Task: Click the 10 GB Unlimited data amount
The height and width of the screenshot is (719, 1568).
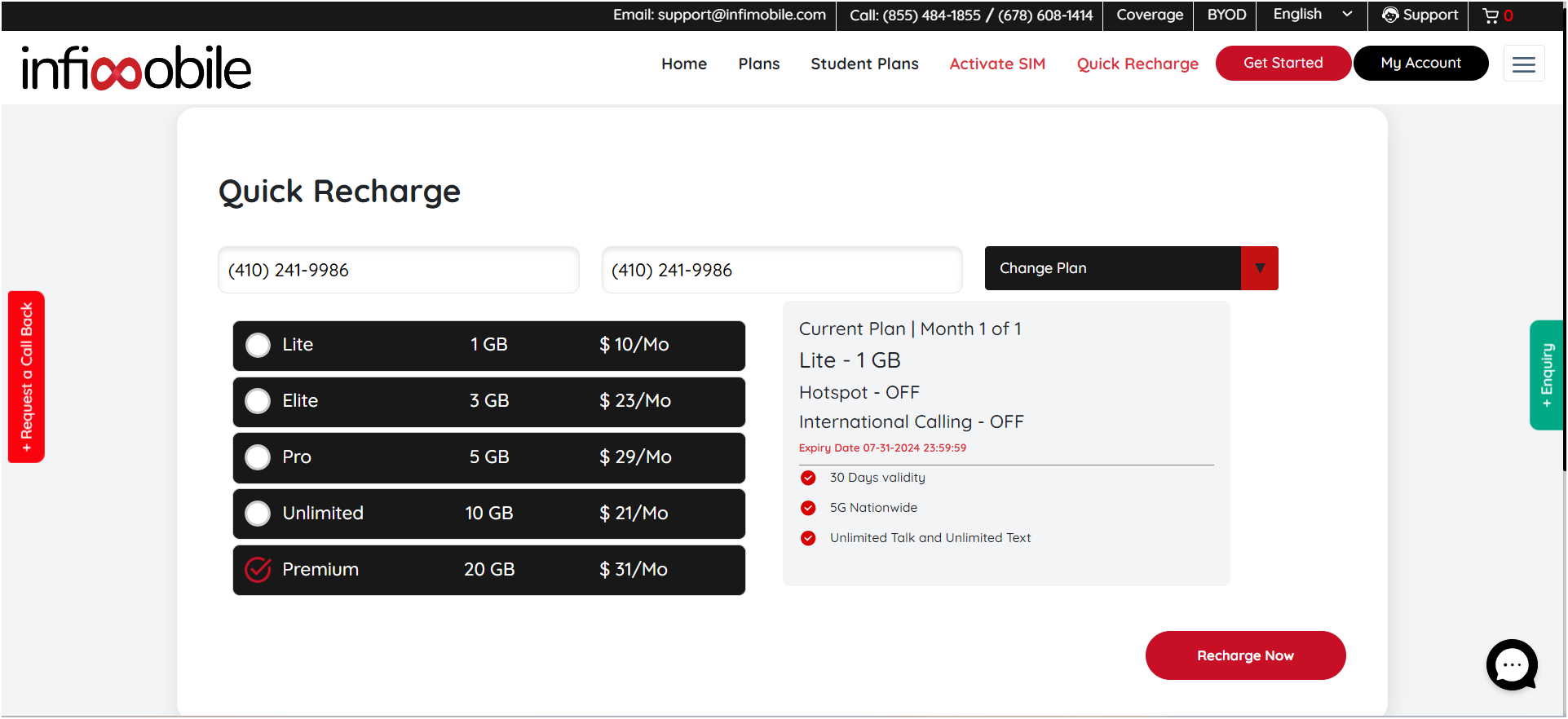Action: (489, 514)
